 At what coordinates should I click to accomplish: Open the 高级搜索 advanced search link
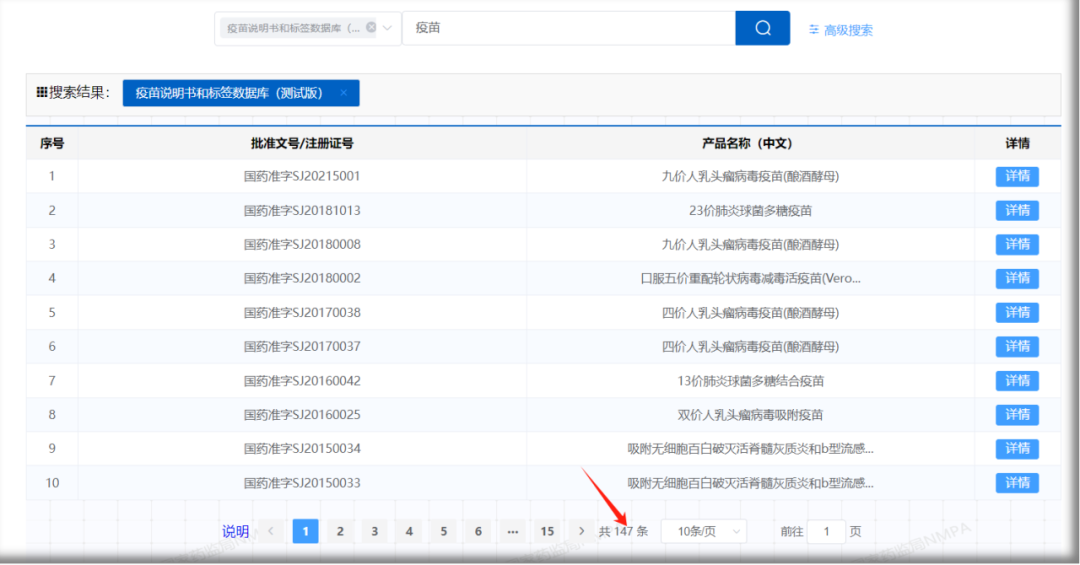840,30
